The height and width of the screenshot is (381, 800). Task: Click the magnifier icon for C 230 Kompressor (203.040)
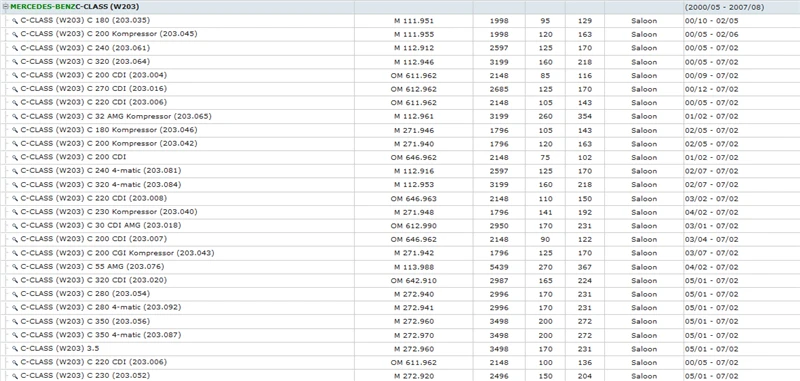click(x=15, y=212)
